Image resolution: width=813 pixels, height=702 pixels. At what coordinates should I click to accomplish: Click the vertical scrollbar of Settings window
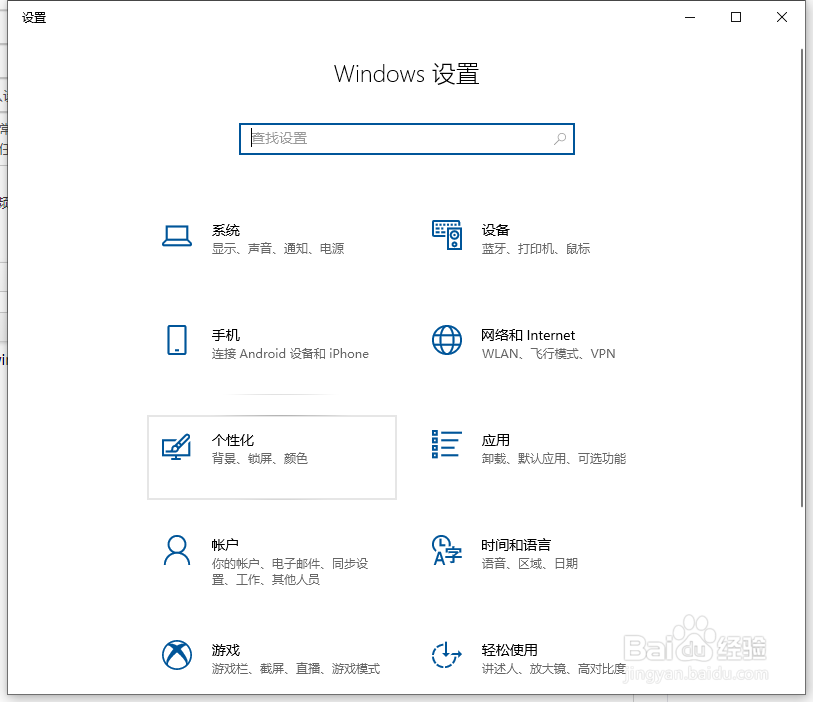(x=802, y=278)
